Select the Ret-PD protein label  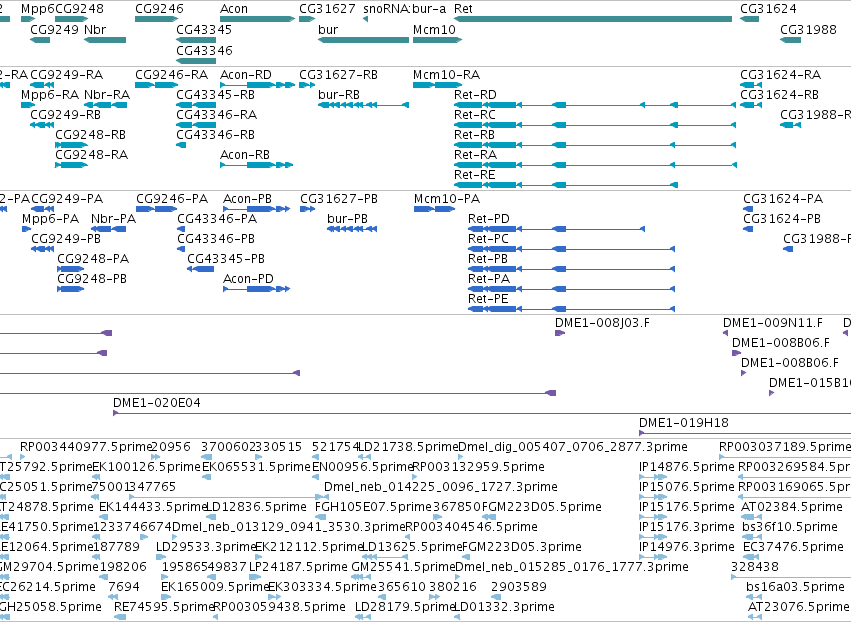coord(488,219)
